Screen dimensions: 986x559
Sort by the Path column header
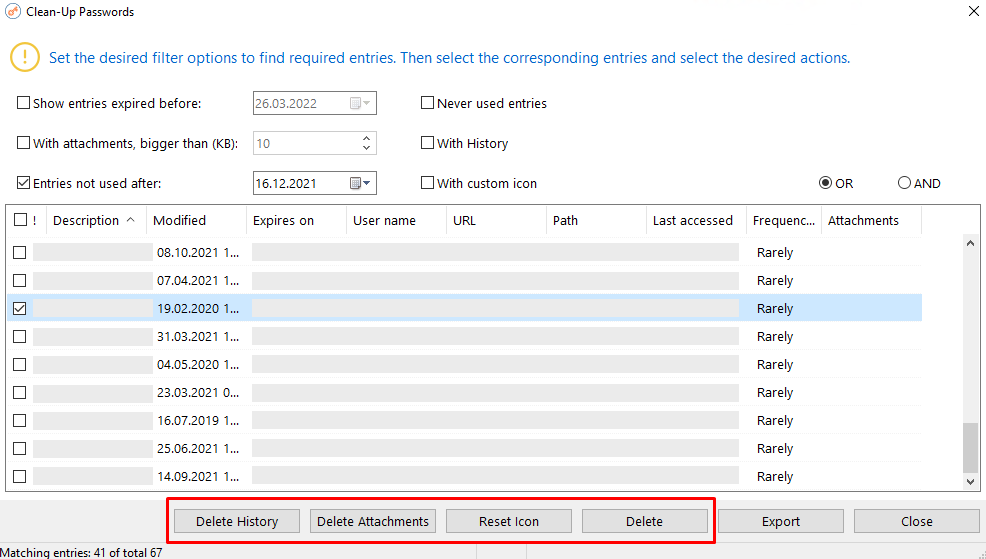pyautogui.click(x=596, y=220)
